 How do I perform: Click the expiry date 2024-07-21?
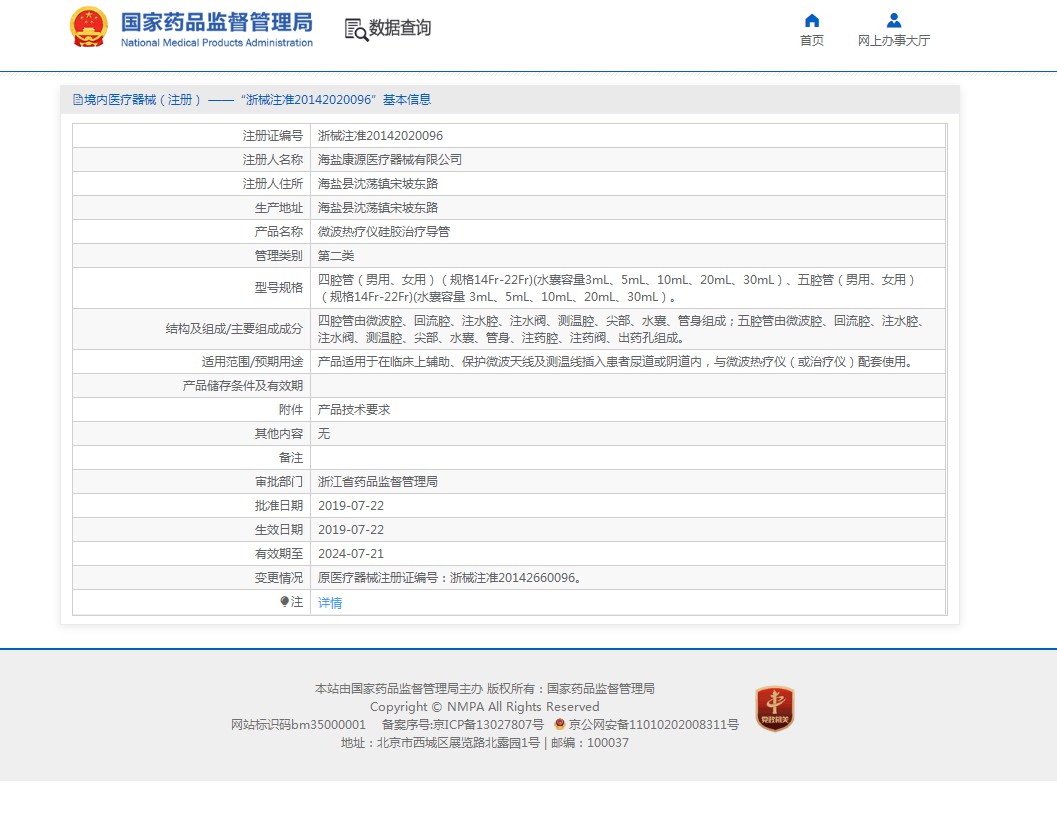pos(351,553)
